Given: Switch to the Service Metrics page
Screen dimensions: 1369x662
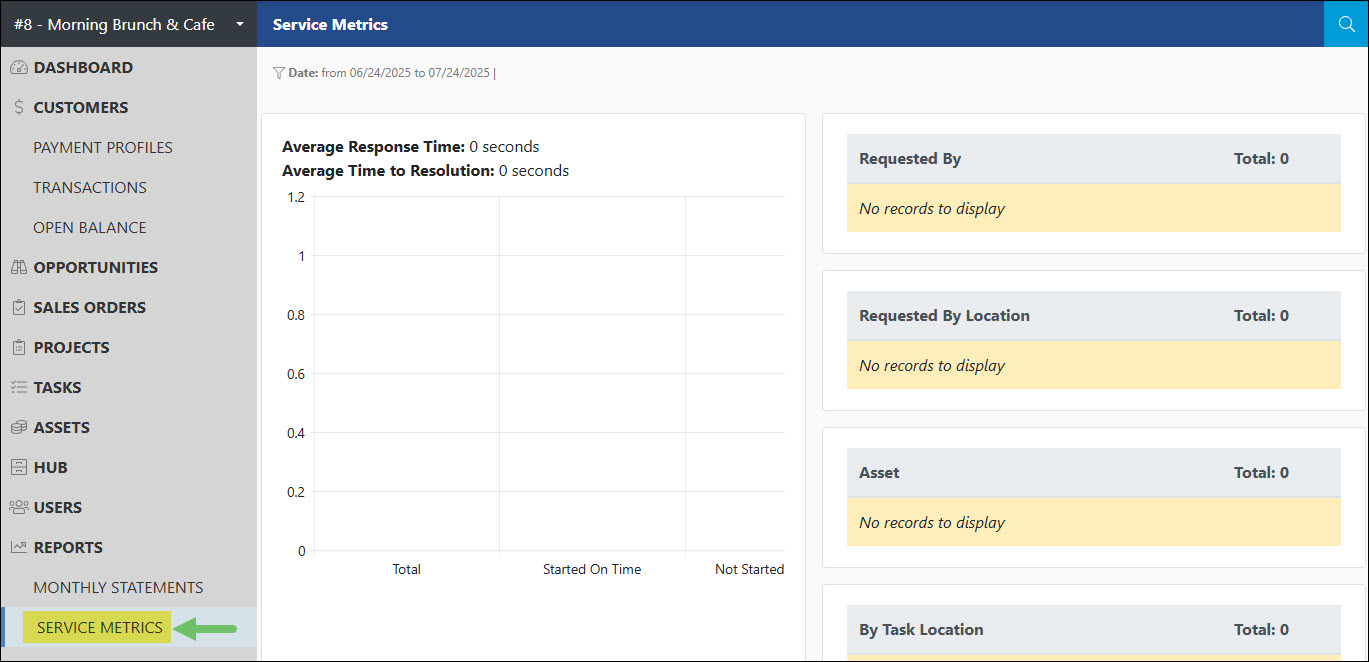Looking at the screenshot, I should click(x=97, y=627).
